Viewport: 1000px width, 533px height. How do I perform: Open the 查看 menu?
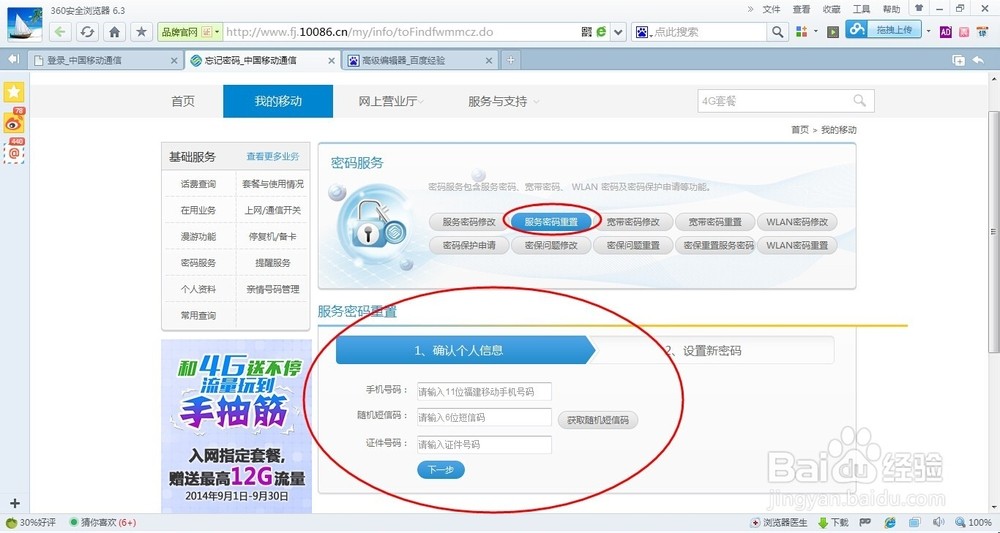(802, 10)
